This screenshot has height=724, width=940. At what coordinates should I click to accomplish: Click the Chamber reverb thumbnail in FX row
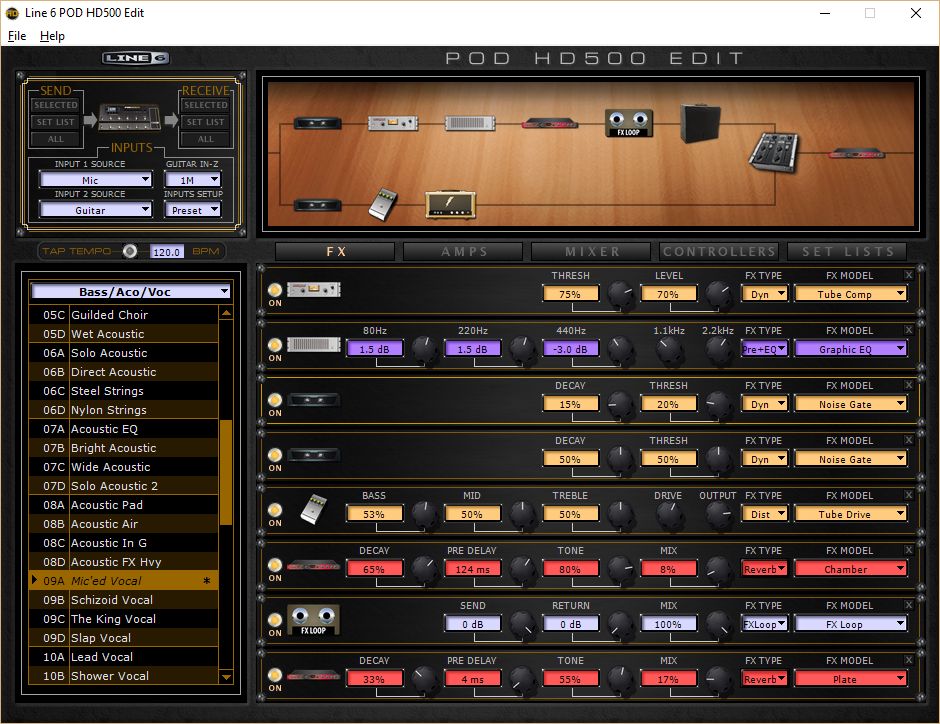[x=314, y=565]
